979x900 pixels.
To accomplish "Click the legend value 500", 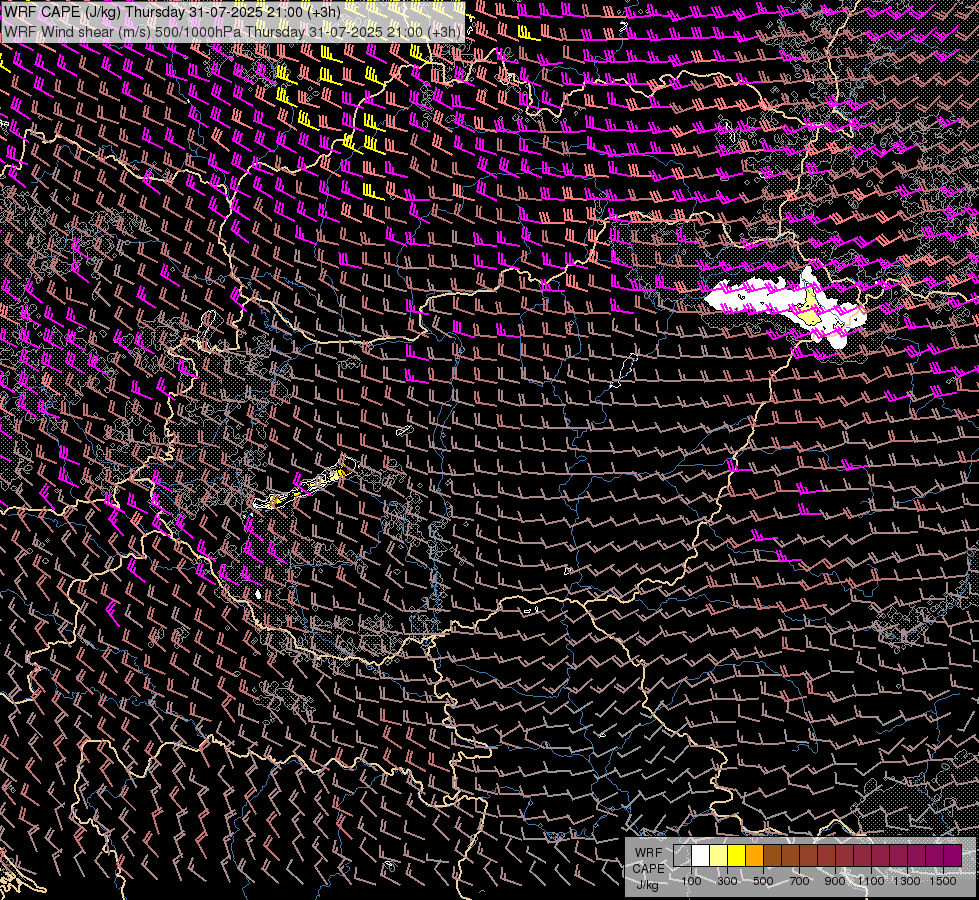I will pos(763,881).
